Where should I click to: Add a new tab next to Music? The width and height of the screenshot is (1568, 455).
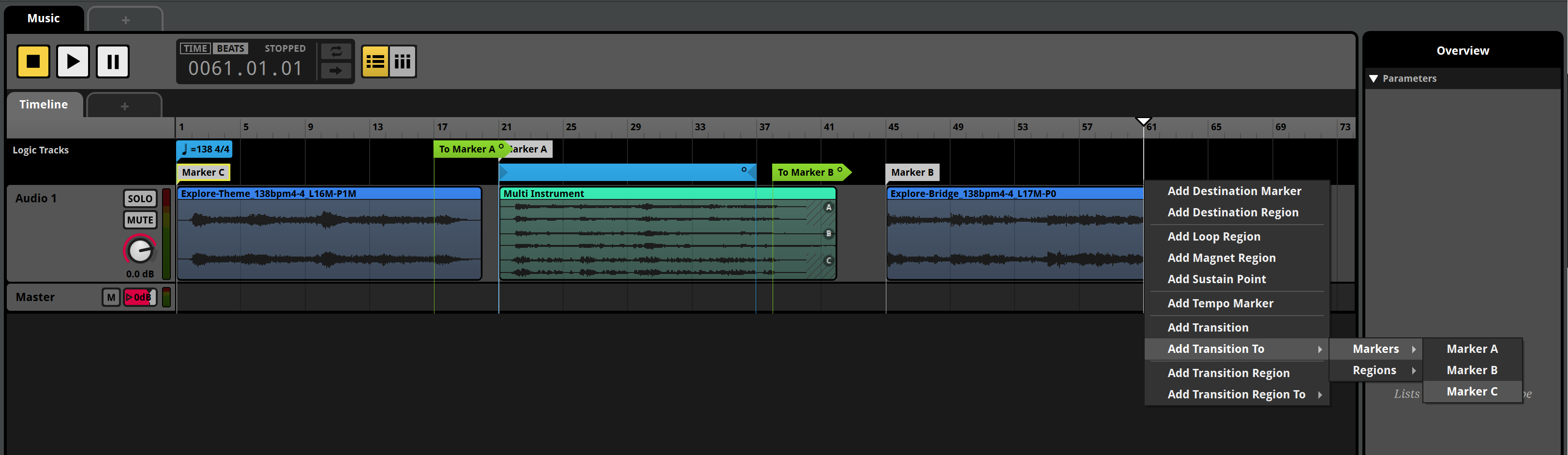[125, 20]
